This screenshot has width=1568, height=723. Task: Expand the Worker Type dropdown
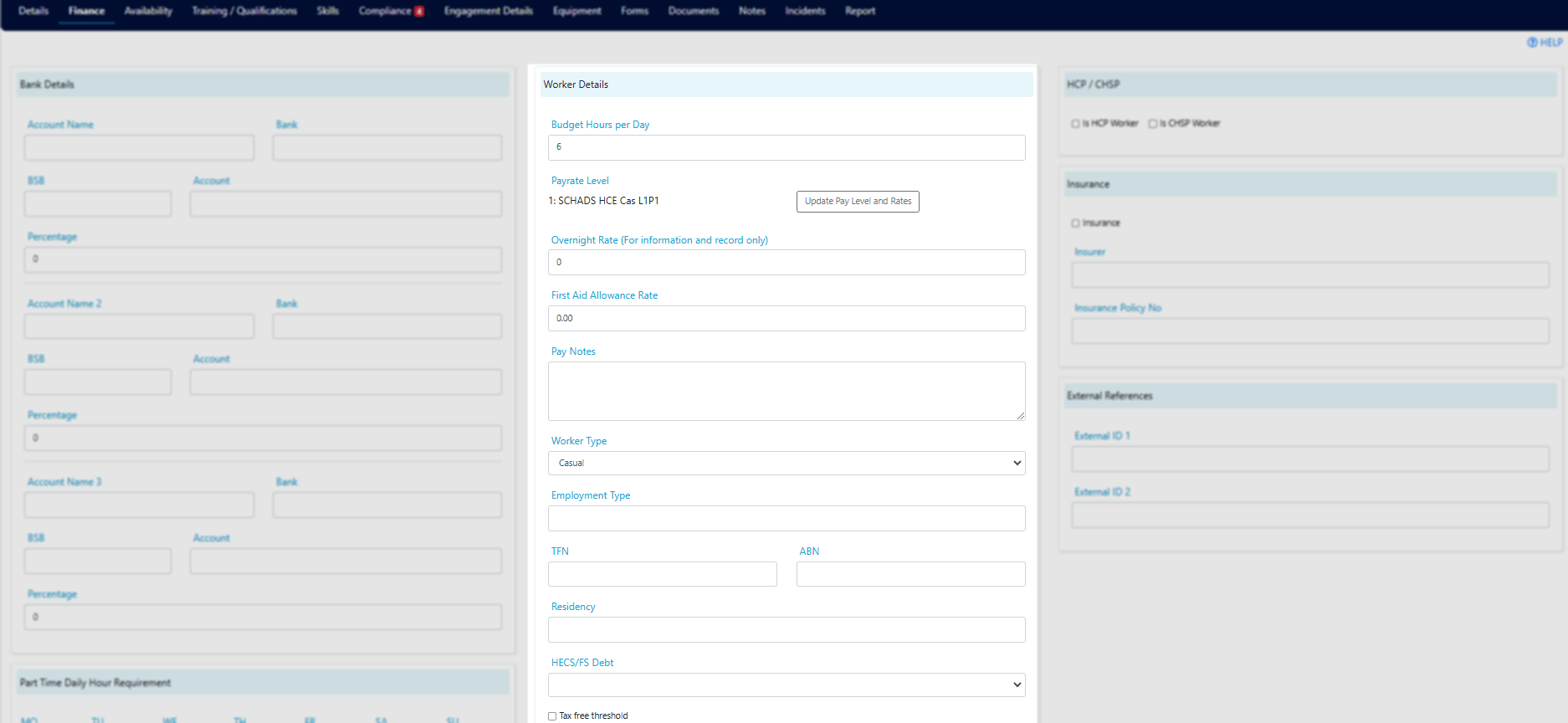coord(787,463)
